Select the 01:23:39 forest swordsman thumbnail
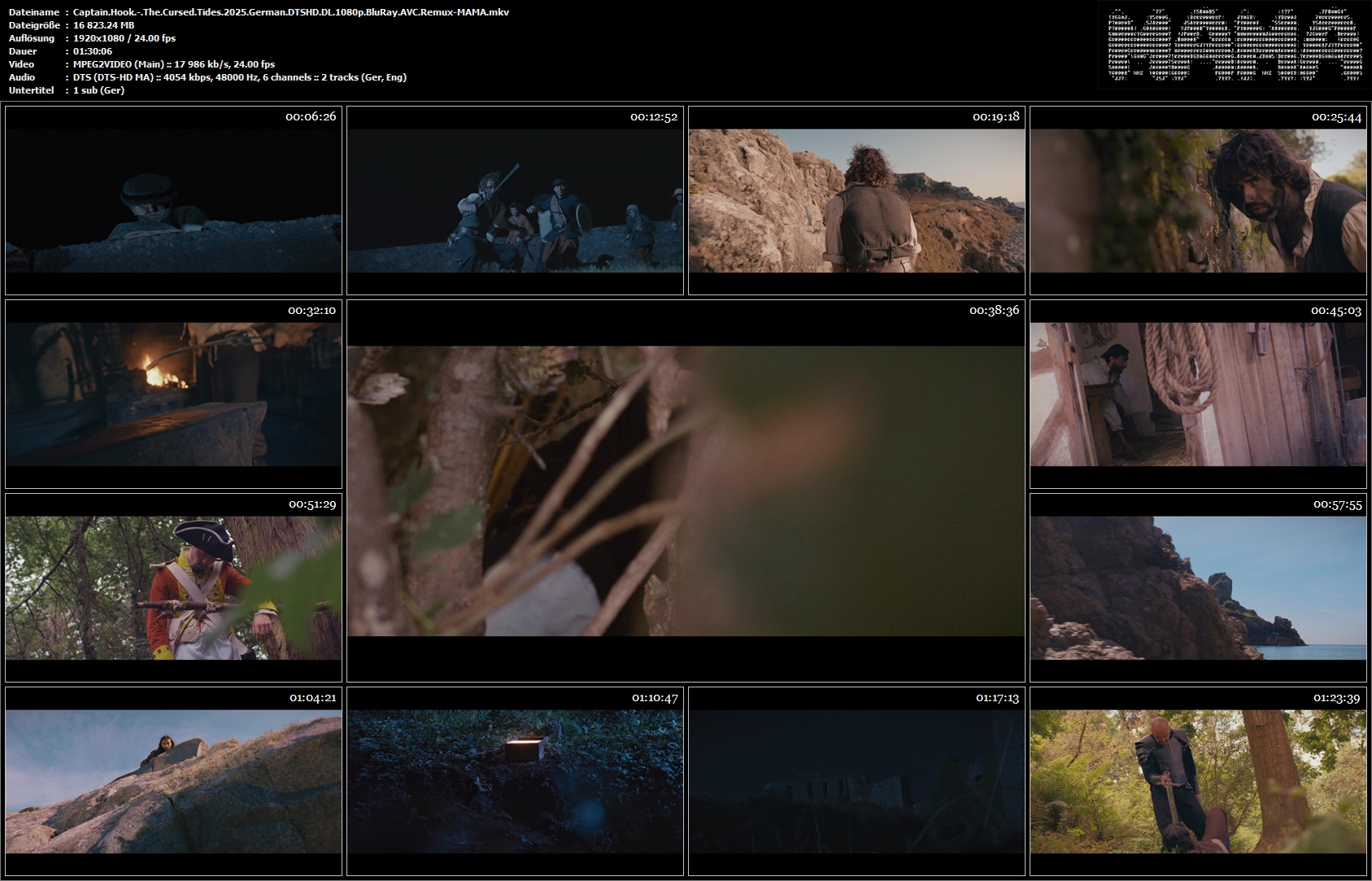The height and width of the screenshot is (881, 1372). pyautogui.click(x=1198, y=781)
